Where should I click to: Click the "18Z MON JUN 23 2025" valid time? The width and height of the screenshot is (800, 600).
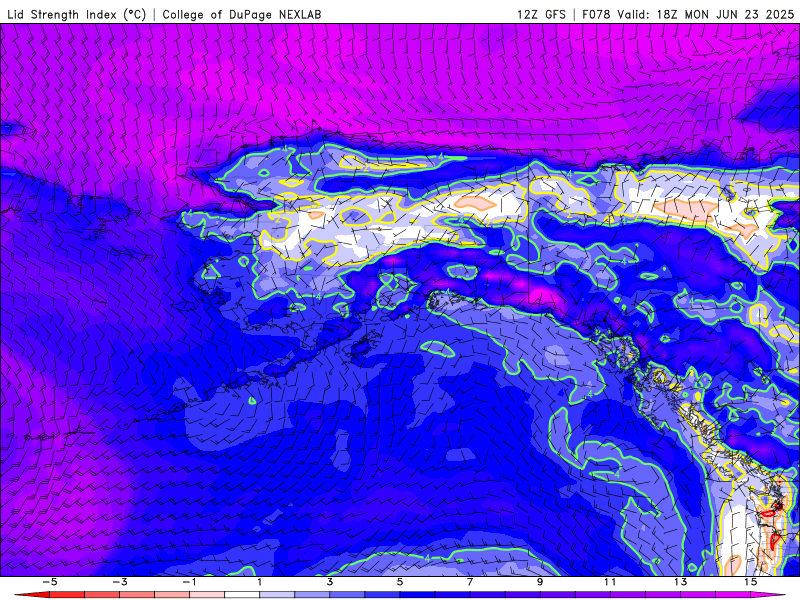pos(726,14)
